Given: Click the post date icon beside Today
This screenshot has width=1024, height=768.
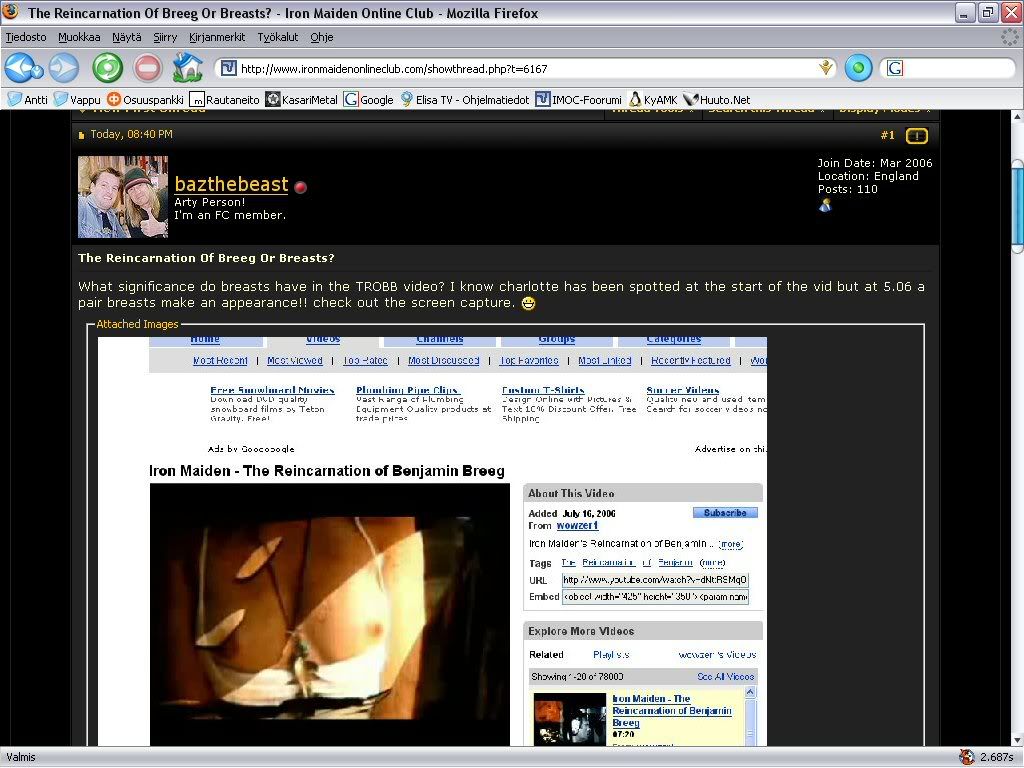Looking at the screenshot, I should pyautogui.click(x=82, y=135).
